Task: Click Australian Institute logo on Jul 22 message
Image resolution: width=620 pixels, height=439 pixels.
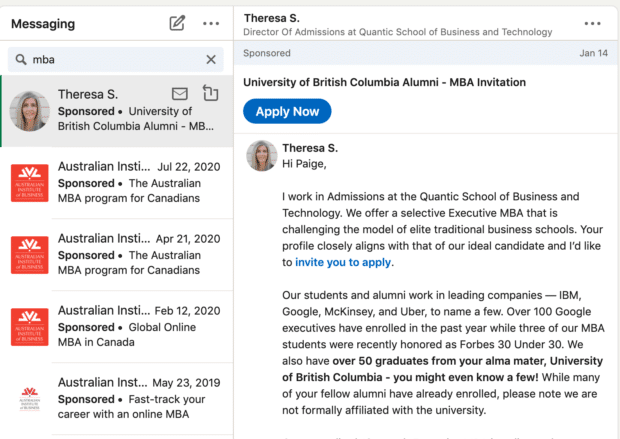Action: [x=30, y=183]
